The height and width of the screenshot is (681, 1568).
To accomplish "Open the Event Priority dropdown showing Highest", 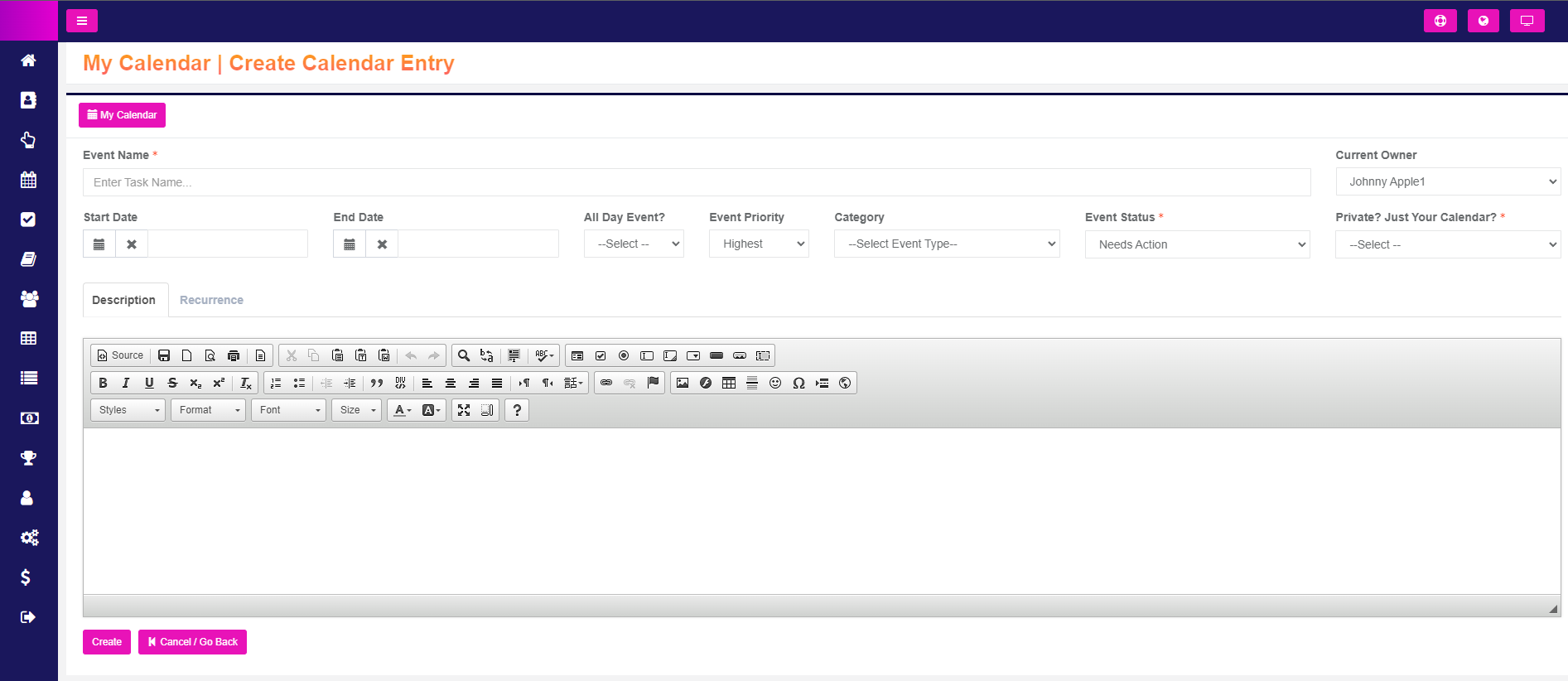I will point(759,244).
